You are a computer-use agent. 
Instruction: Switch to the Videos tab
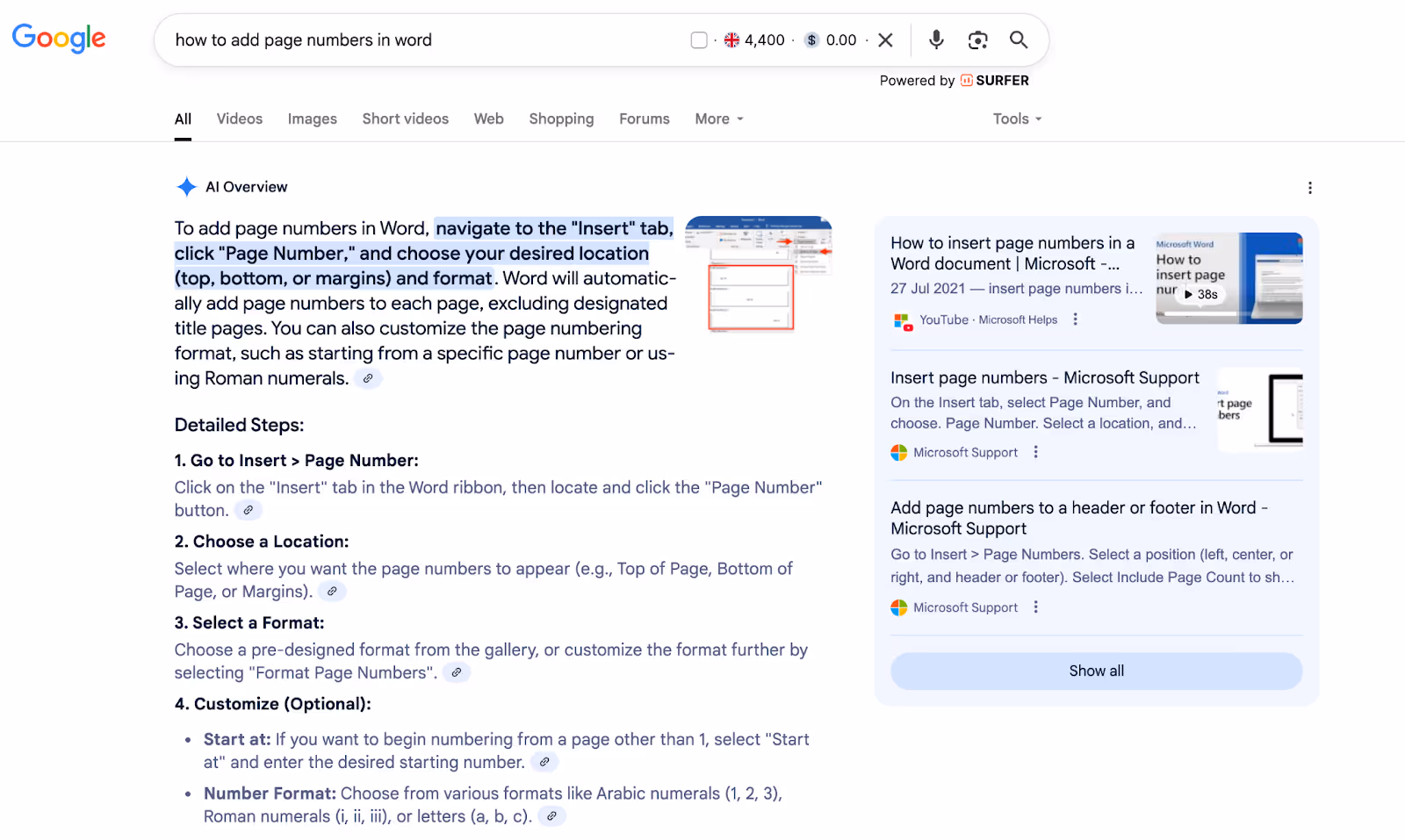tap(240, 118)
